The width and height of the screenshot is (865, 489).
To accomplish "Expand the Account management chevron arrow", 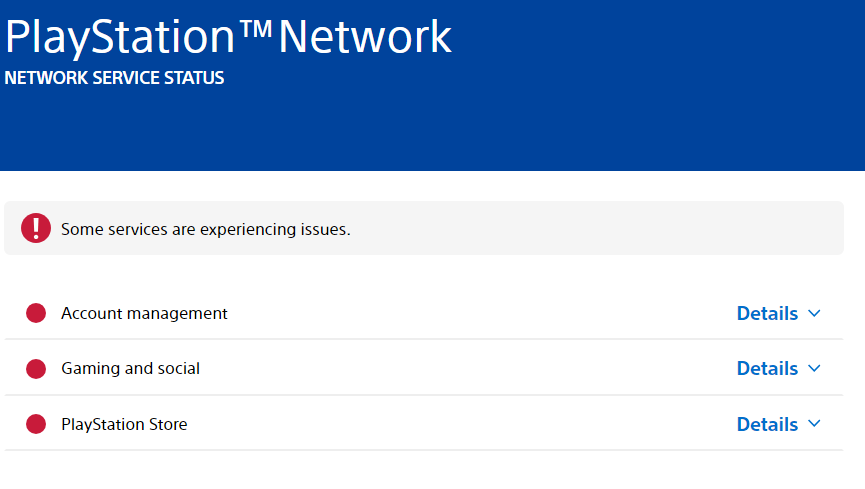I will click(814, 314).
